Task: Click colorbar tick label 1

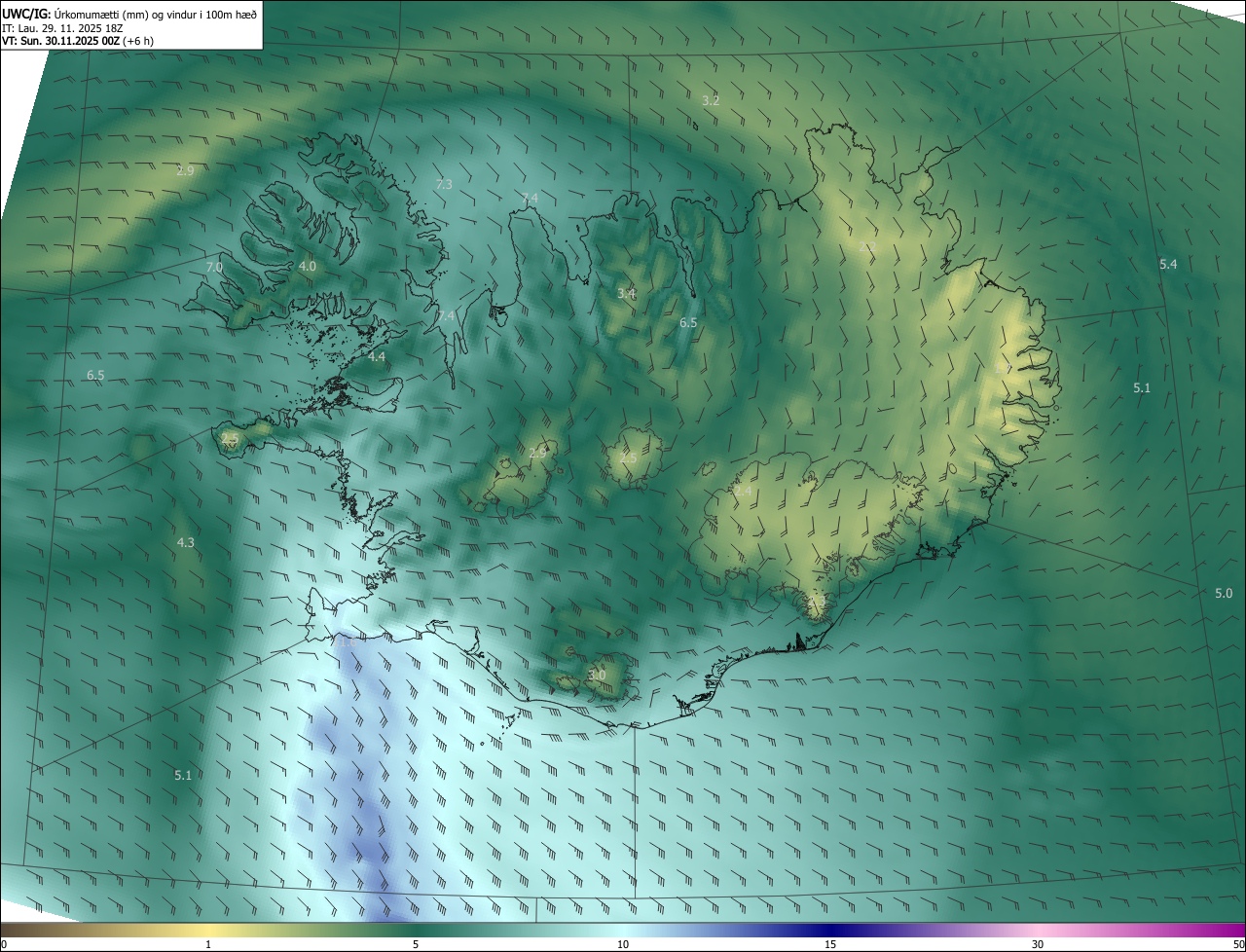Action: 208,944
